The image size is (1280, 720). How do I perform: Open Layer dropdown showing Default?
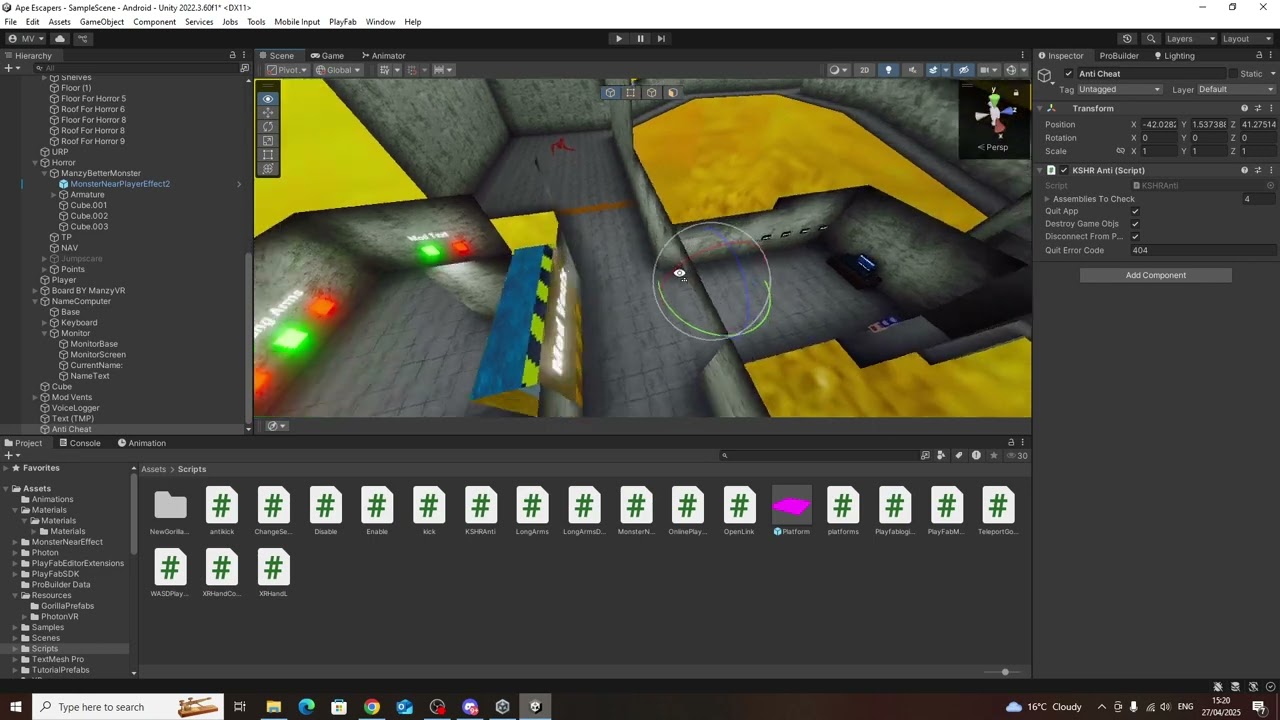tap(1236, 89)
